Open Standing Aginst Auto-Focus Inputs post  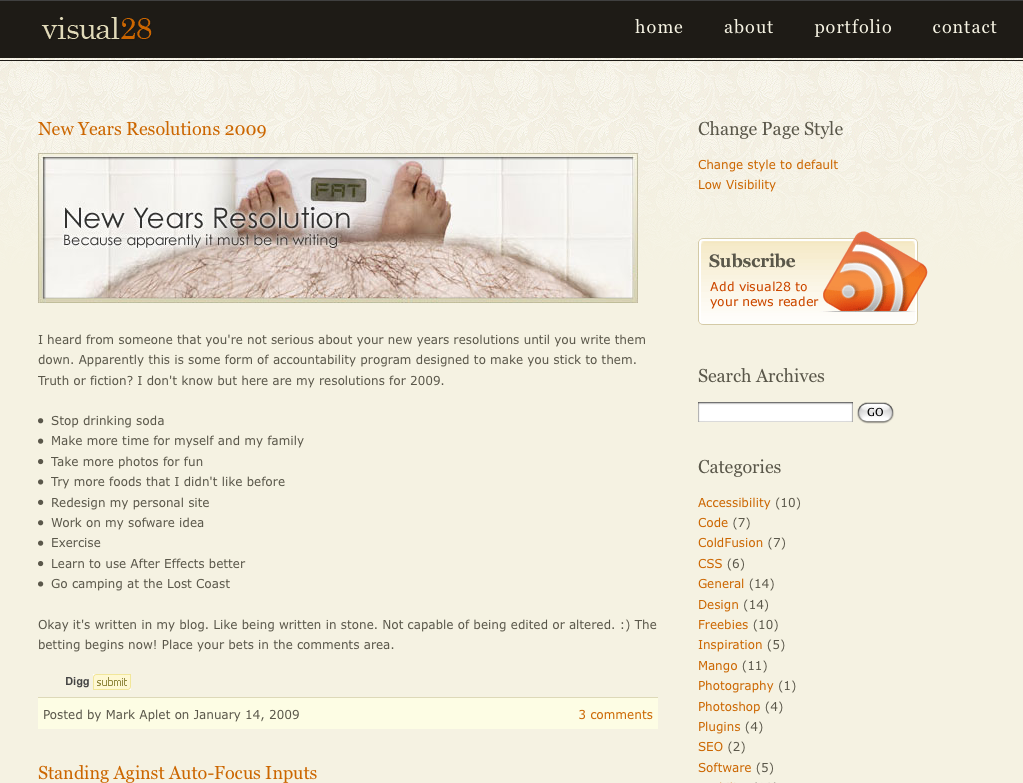pos(177,773)
